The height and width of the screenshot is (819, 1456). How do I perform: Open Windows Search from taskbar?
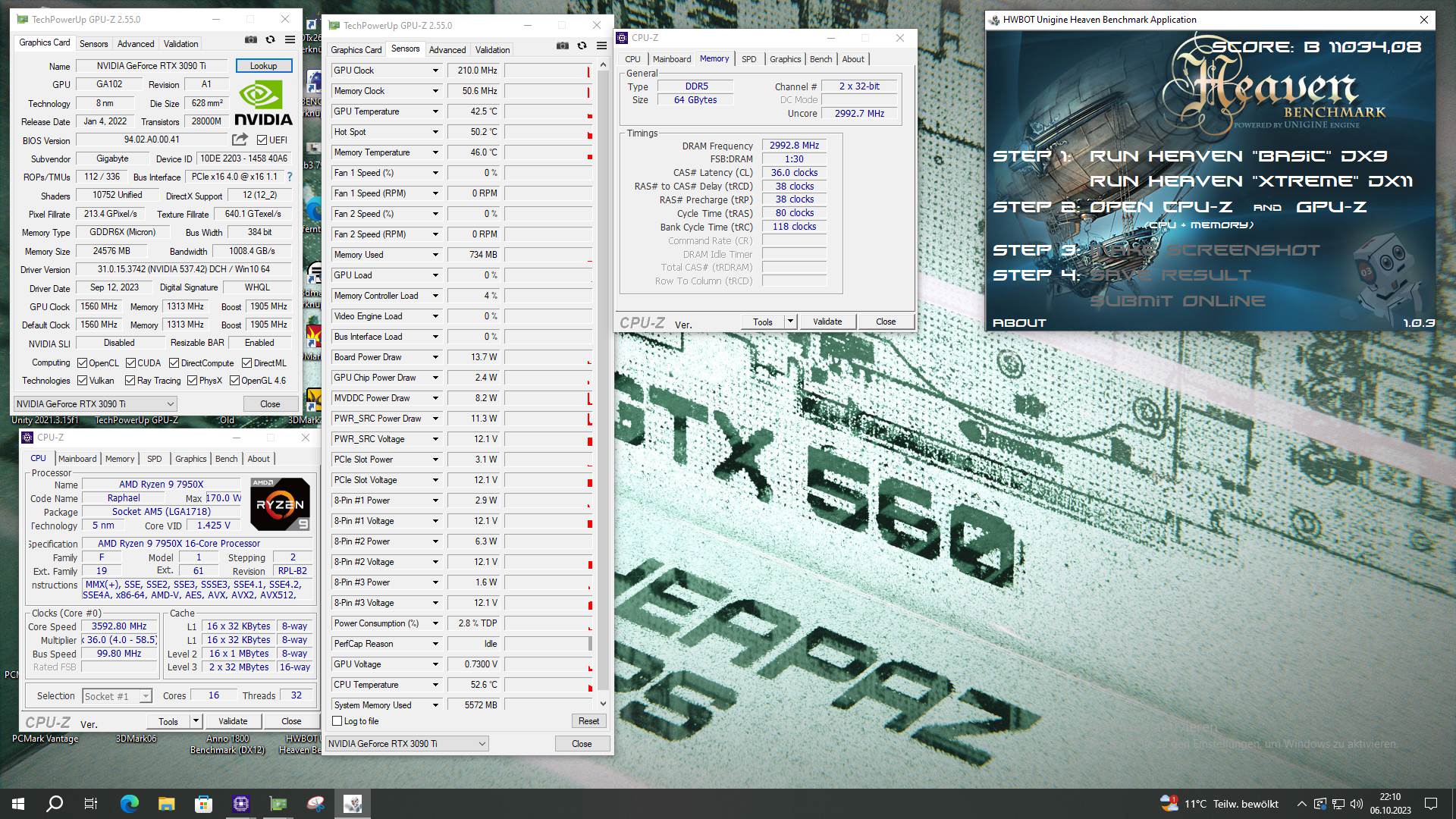pos(55,804)
